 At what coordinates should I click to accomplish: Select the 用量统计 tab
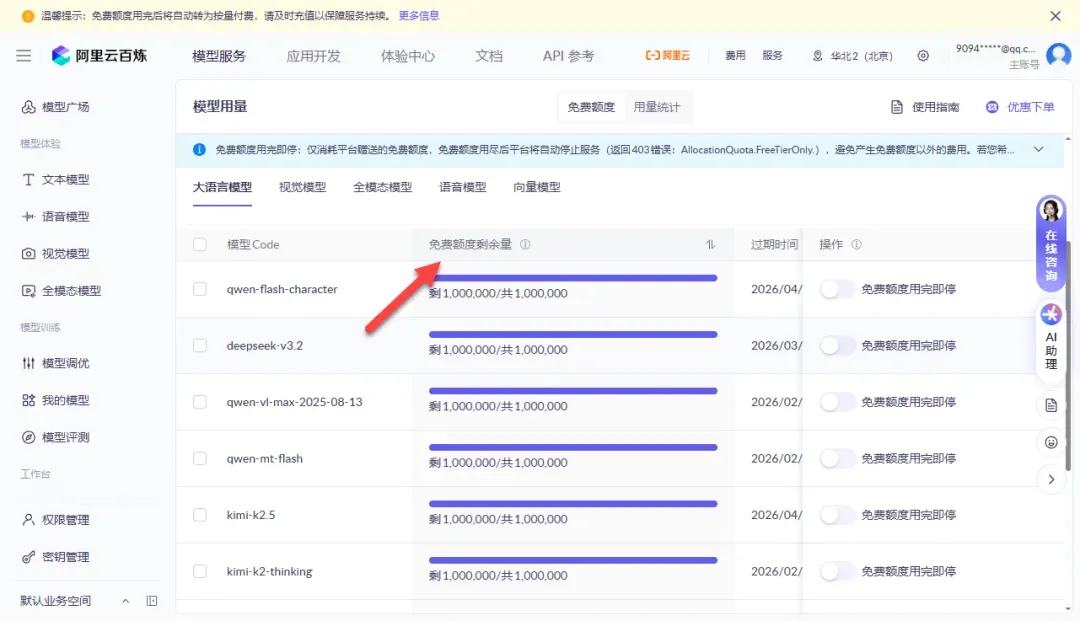[x=656, y=107]
